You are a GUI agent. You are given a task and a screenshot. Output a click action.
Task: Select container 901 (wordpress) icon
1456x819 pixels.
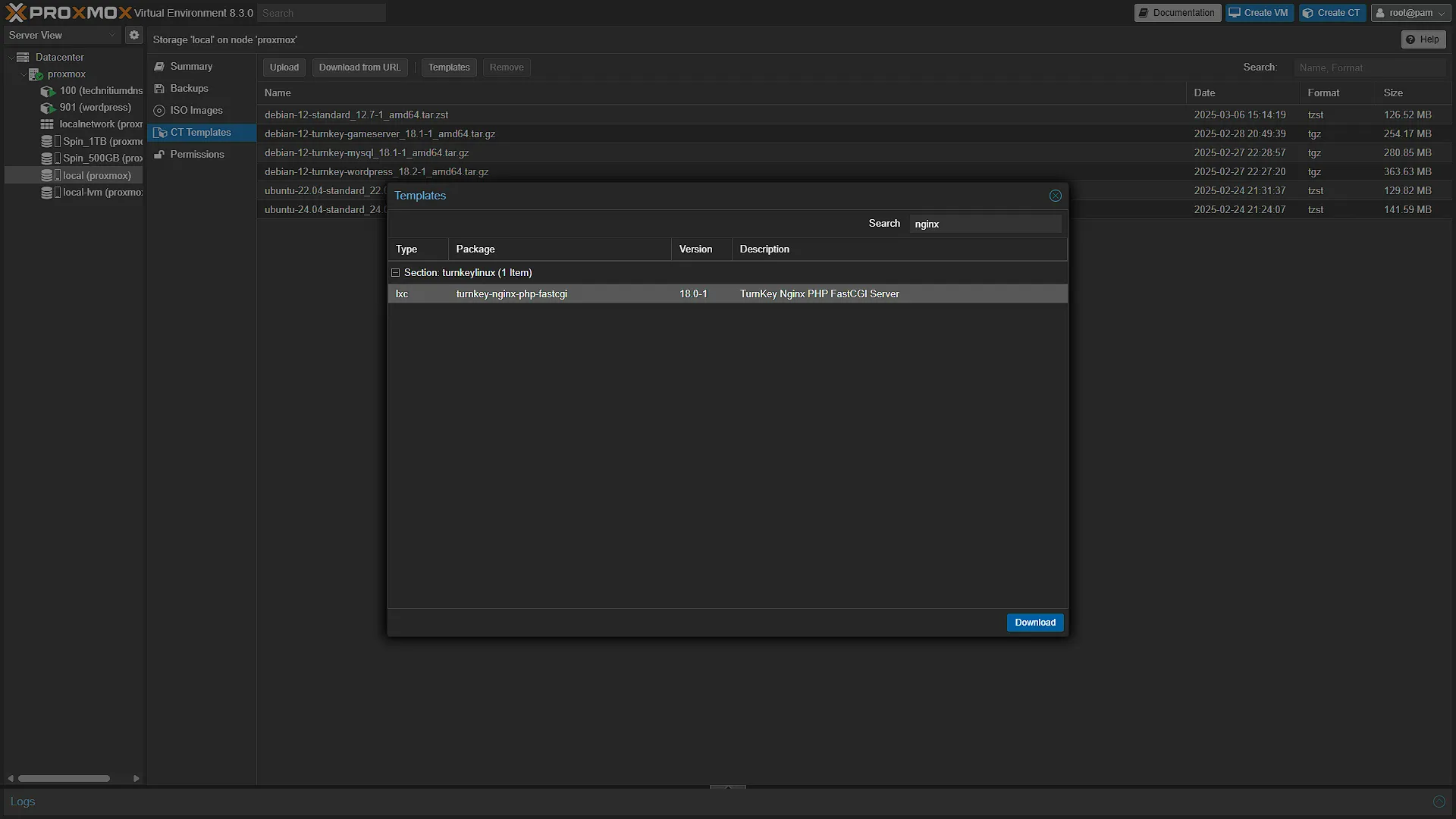(48, 108)
